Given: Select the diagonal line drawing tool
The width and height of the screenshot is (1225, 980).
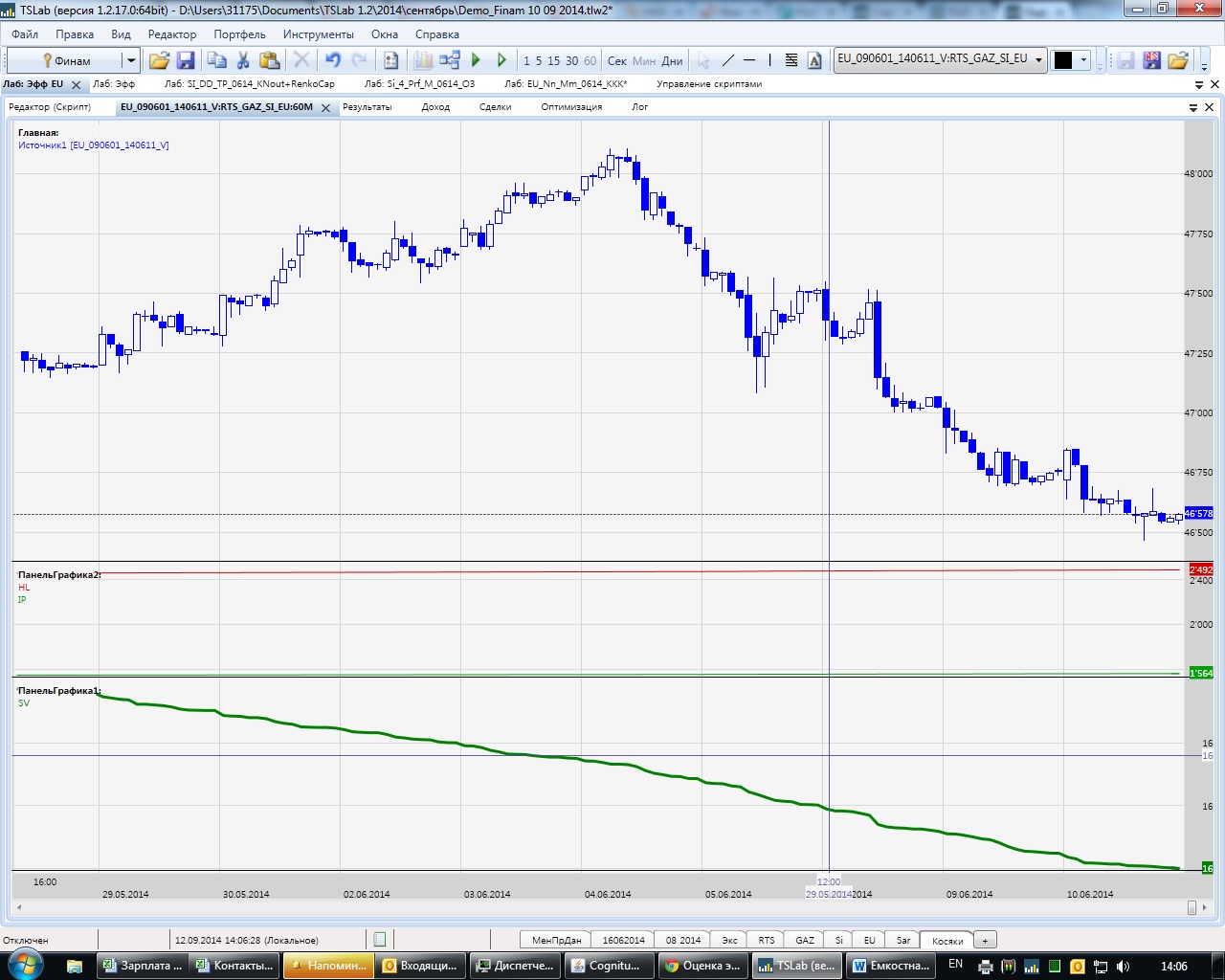Looking at the screenshot, I should (727, 60).
